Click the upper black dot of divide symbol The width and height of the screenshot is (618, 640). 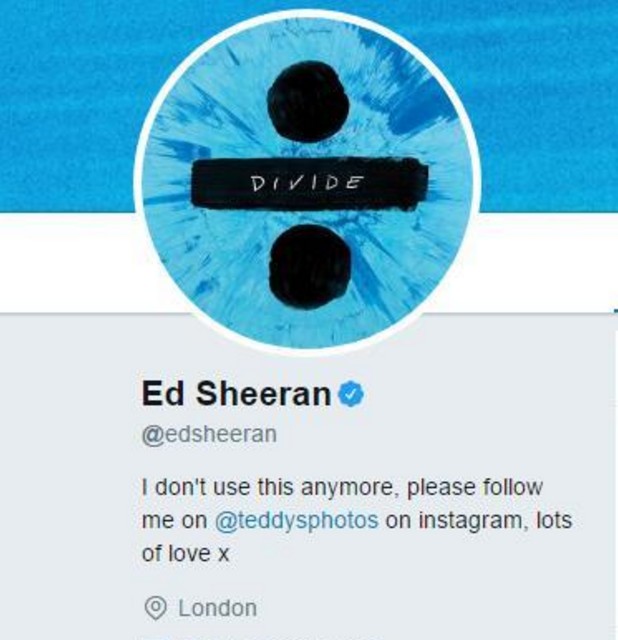pos(309,101)
